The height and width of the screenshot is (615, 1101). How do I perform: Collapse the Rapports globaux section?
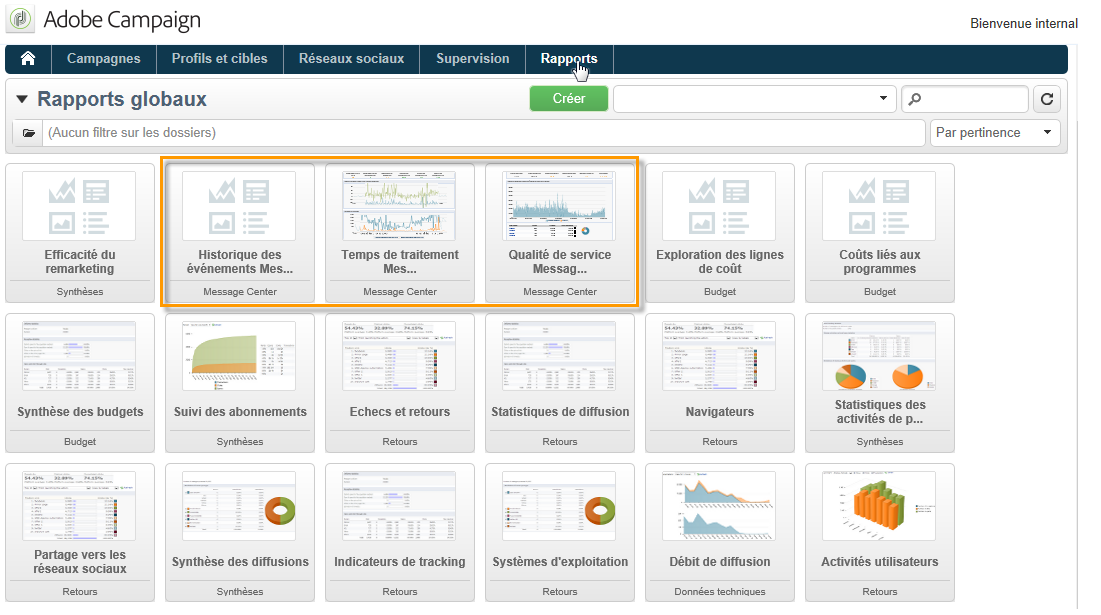pos(22,99)
